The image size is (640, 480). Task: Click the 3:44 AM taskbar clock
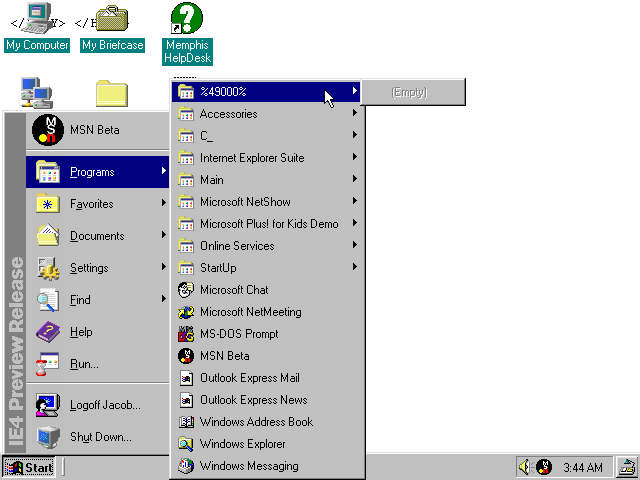[583, 467]
